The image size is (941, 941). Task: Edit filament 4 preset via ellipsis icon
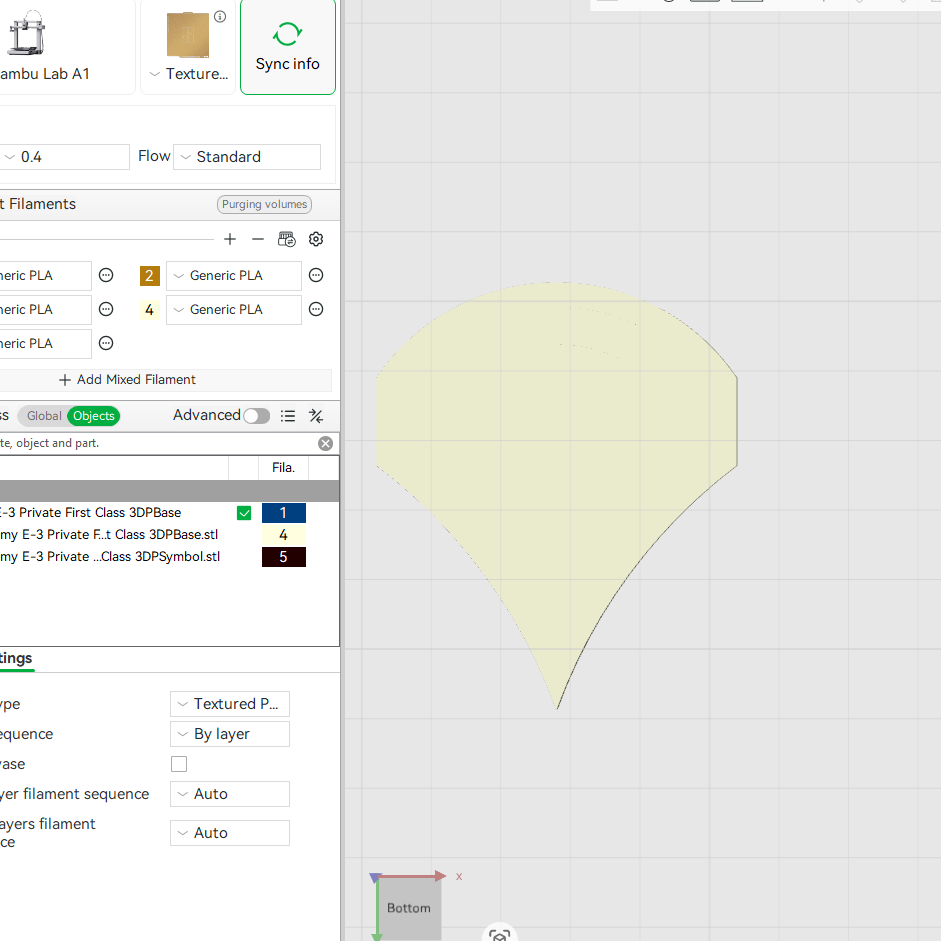tap(316, 309)
